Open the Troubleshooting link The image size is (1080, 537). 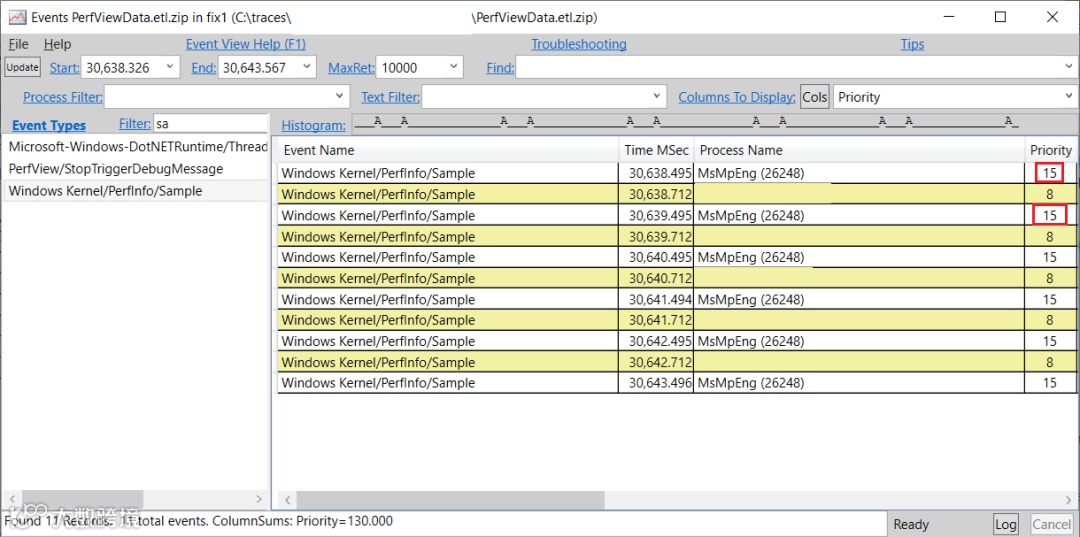click(x=579, y=44)
